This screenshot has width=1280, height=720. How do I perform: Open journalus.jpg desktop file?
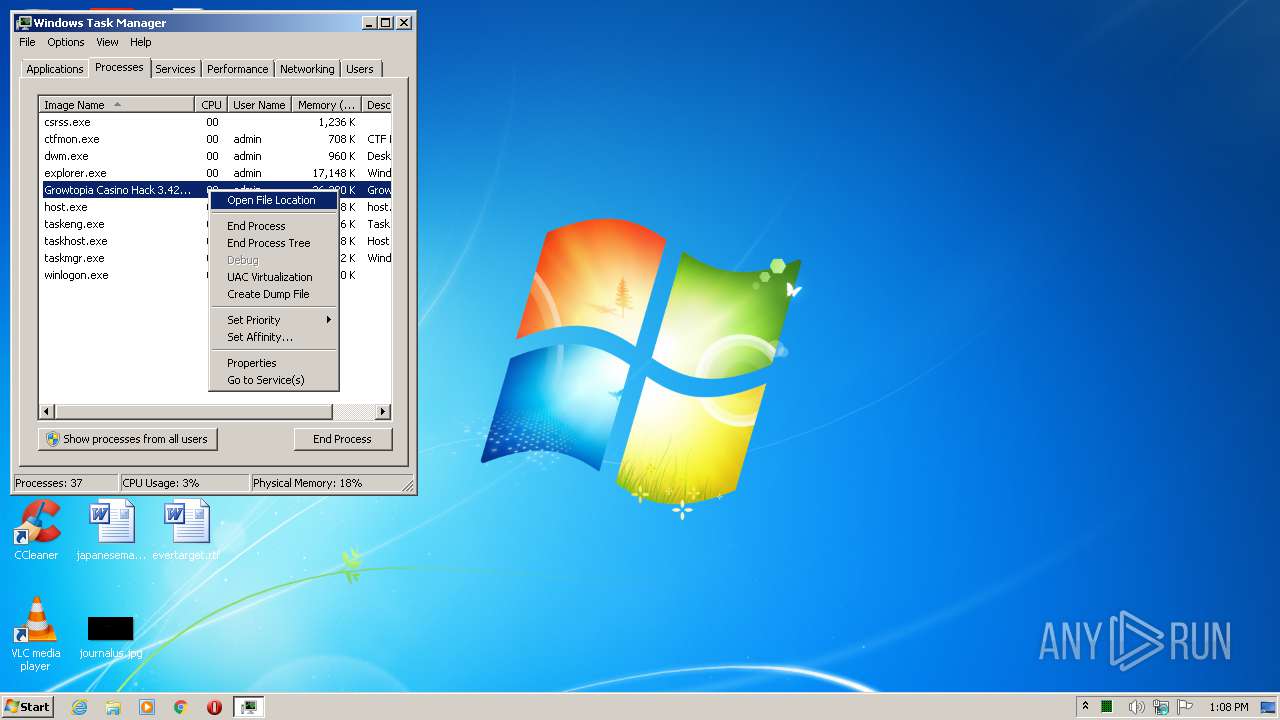coord(110,636)
